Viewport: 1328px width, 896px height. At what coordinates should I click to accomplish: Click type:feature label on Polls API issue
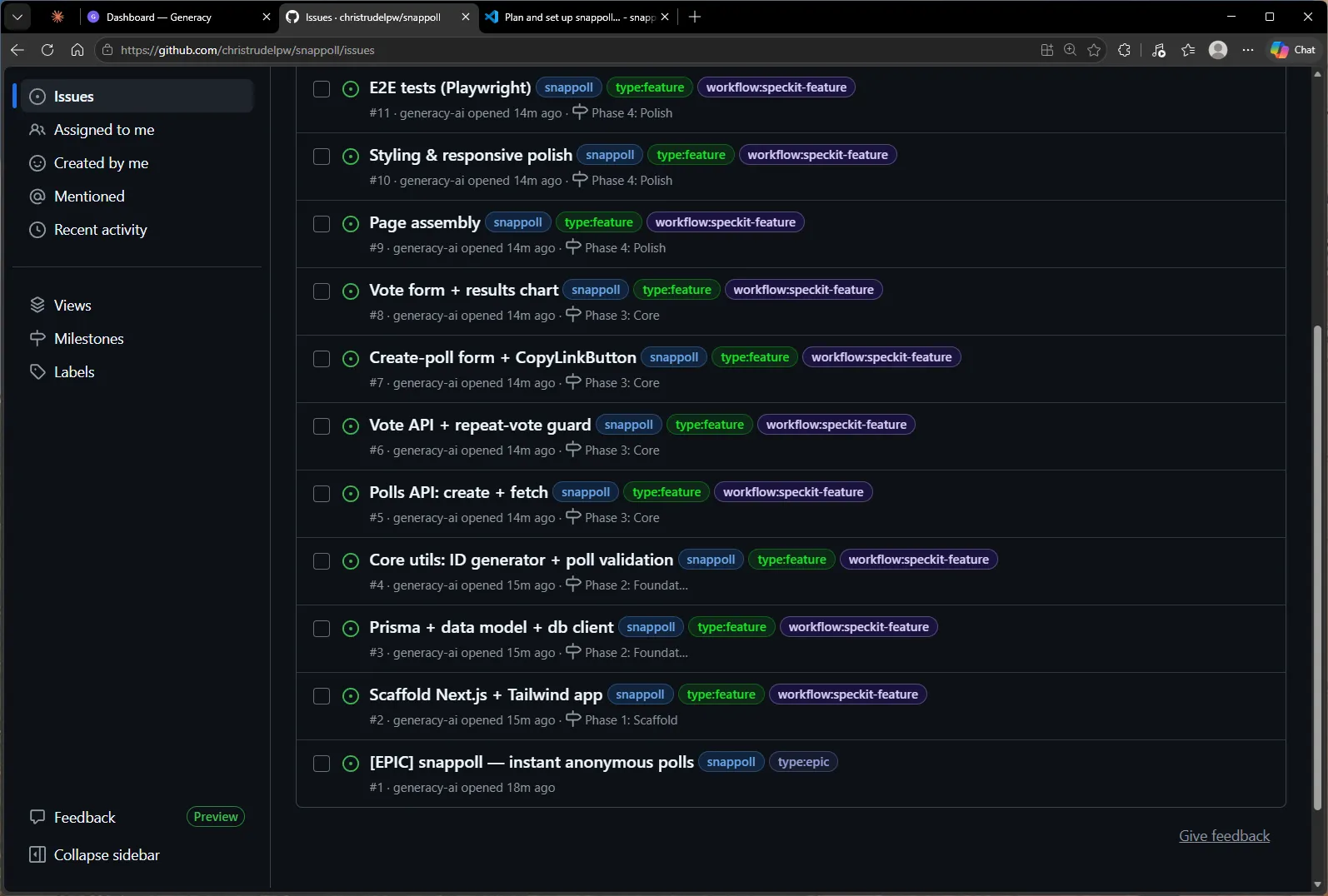(x=666, y=492)
